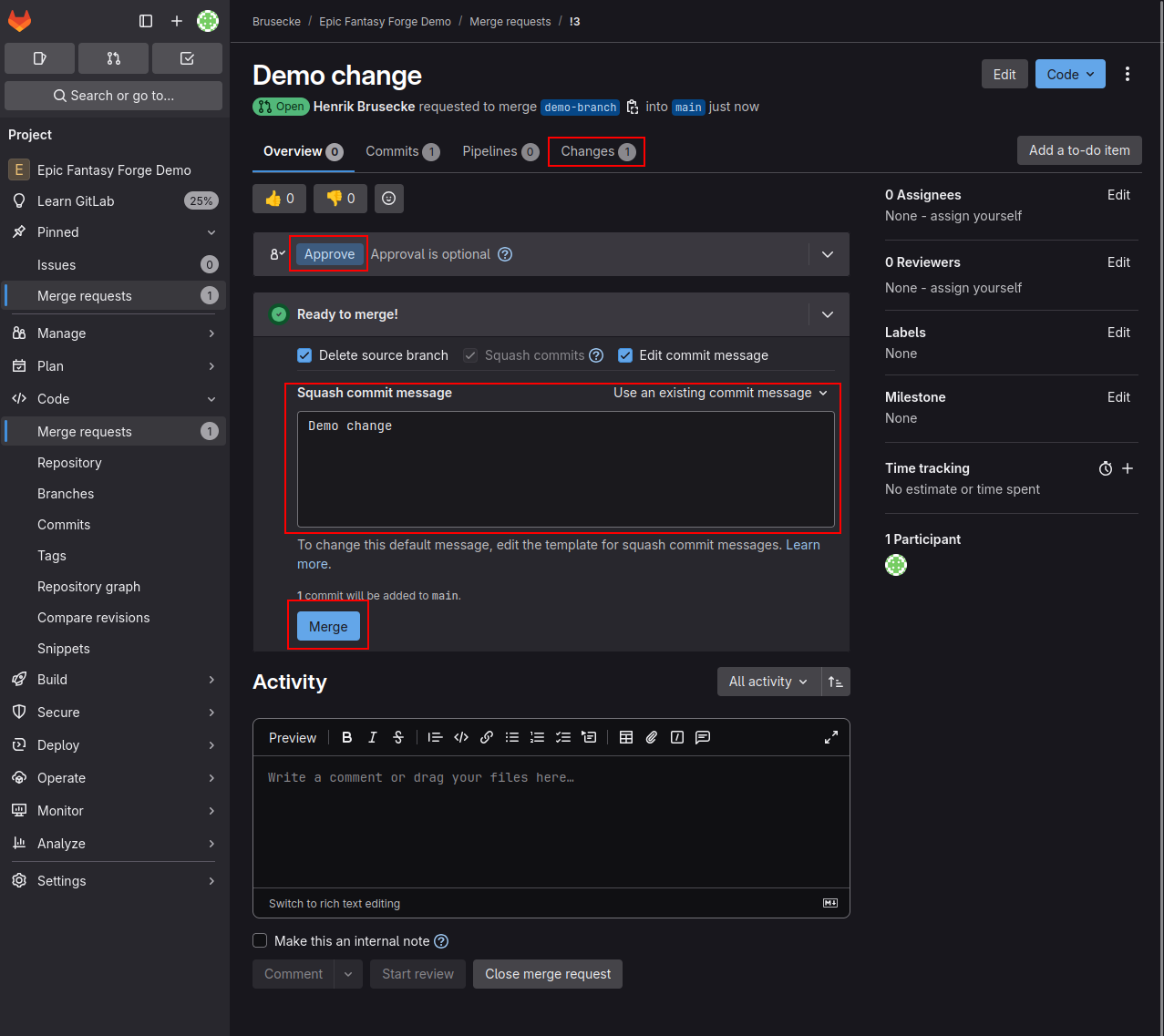Attach a file to comment
This screenshot has height=1036, width=1164.
pos(652,737)
